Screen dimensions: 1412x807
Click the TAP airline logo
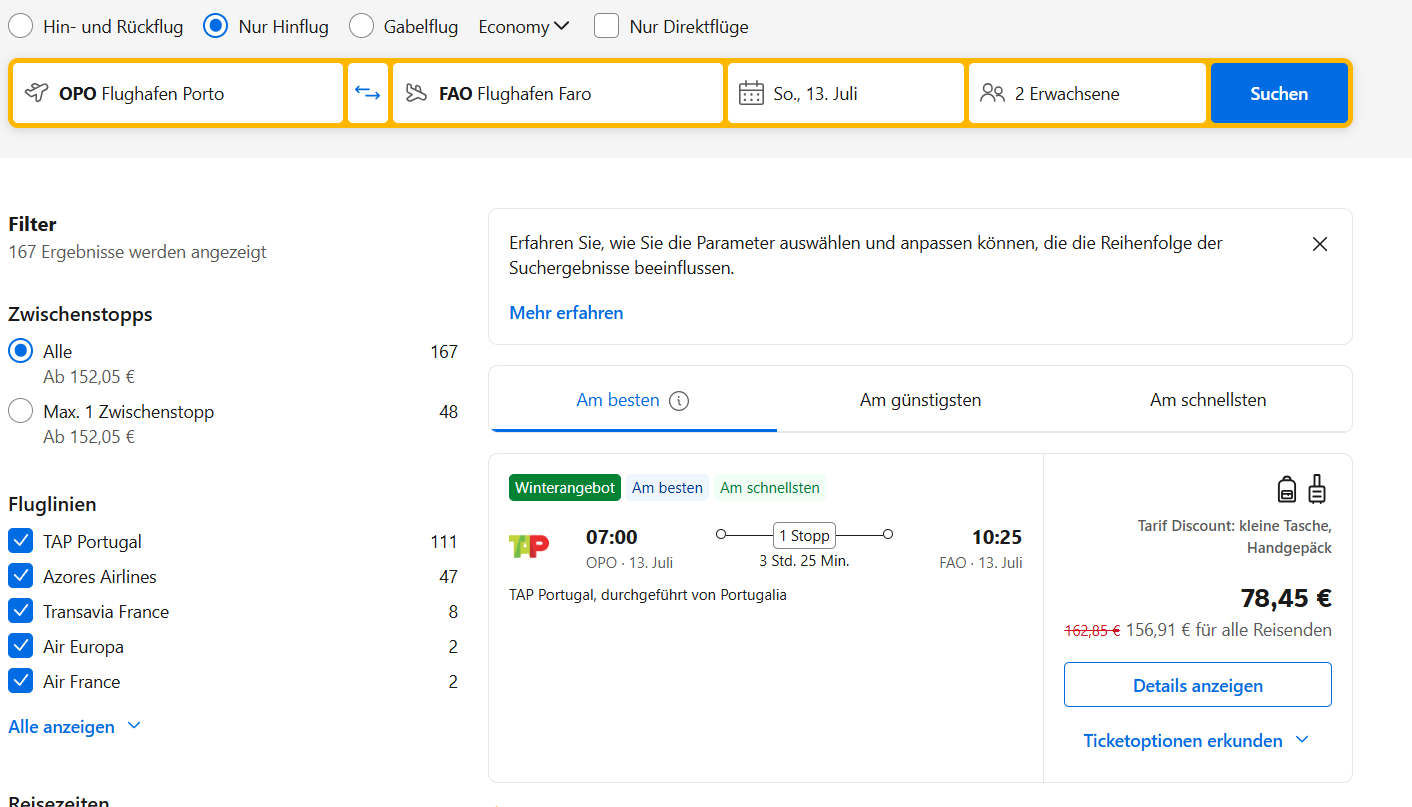tap(529, 546)
